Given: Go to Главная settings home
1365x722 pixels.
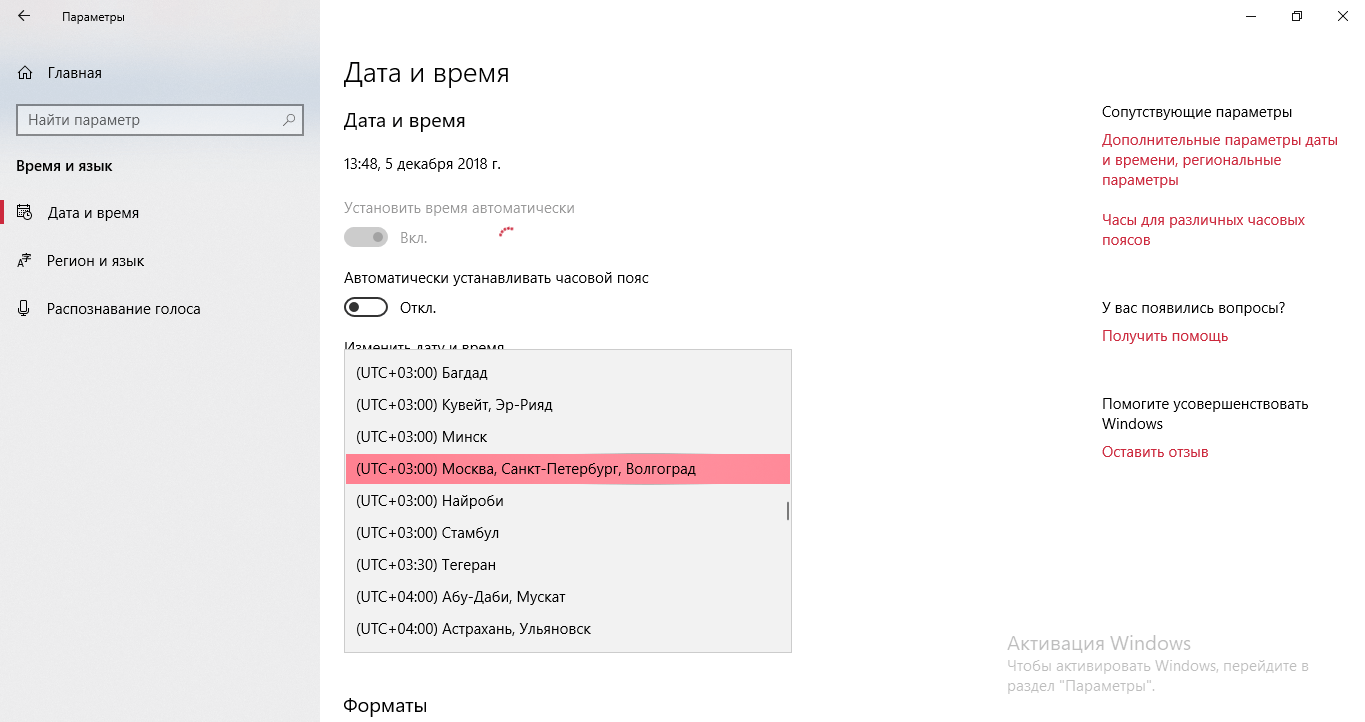Looking at the screenshot, I should (x=160, y=73).
